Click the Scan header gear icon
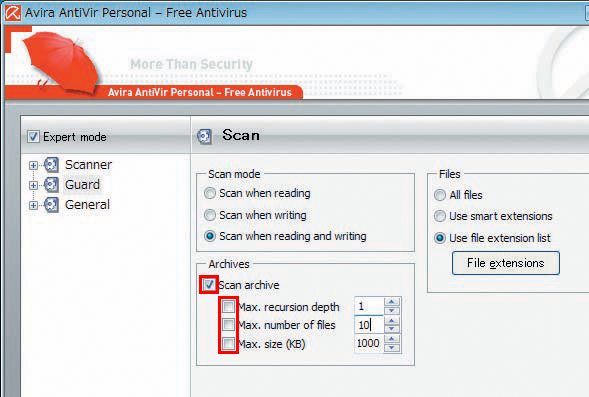 pyautogui.click(x=205, y=137)
